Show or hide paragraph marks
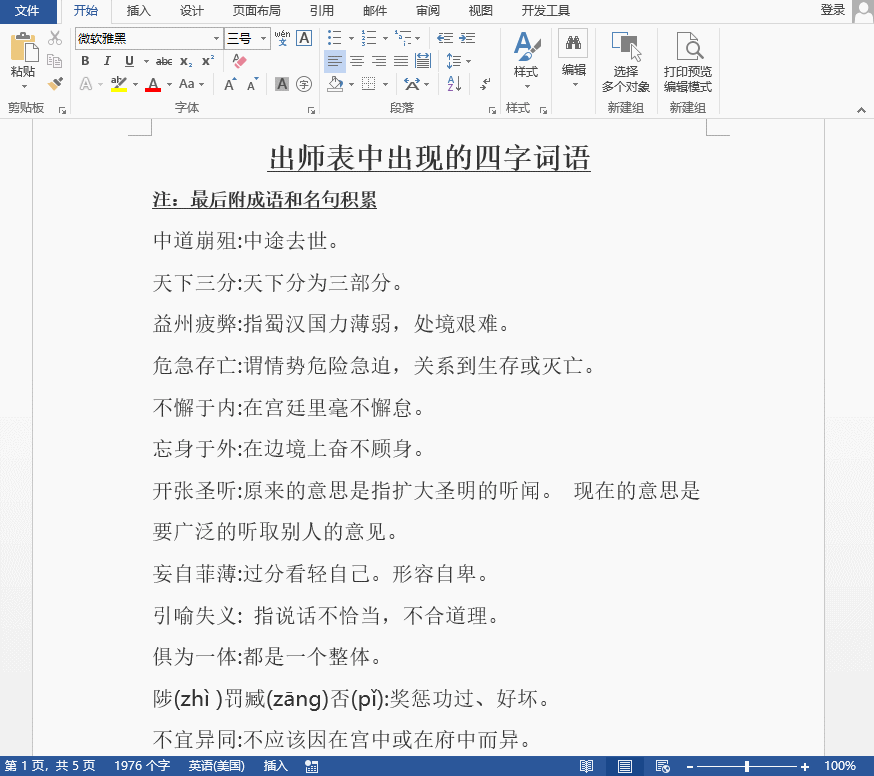874x776 pixels. coord(485,84)
